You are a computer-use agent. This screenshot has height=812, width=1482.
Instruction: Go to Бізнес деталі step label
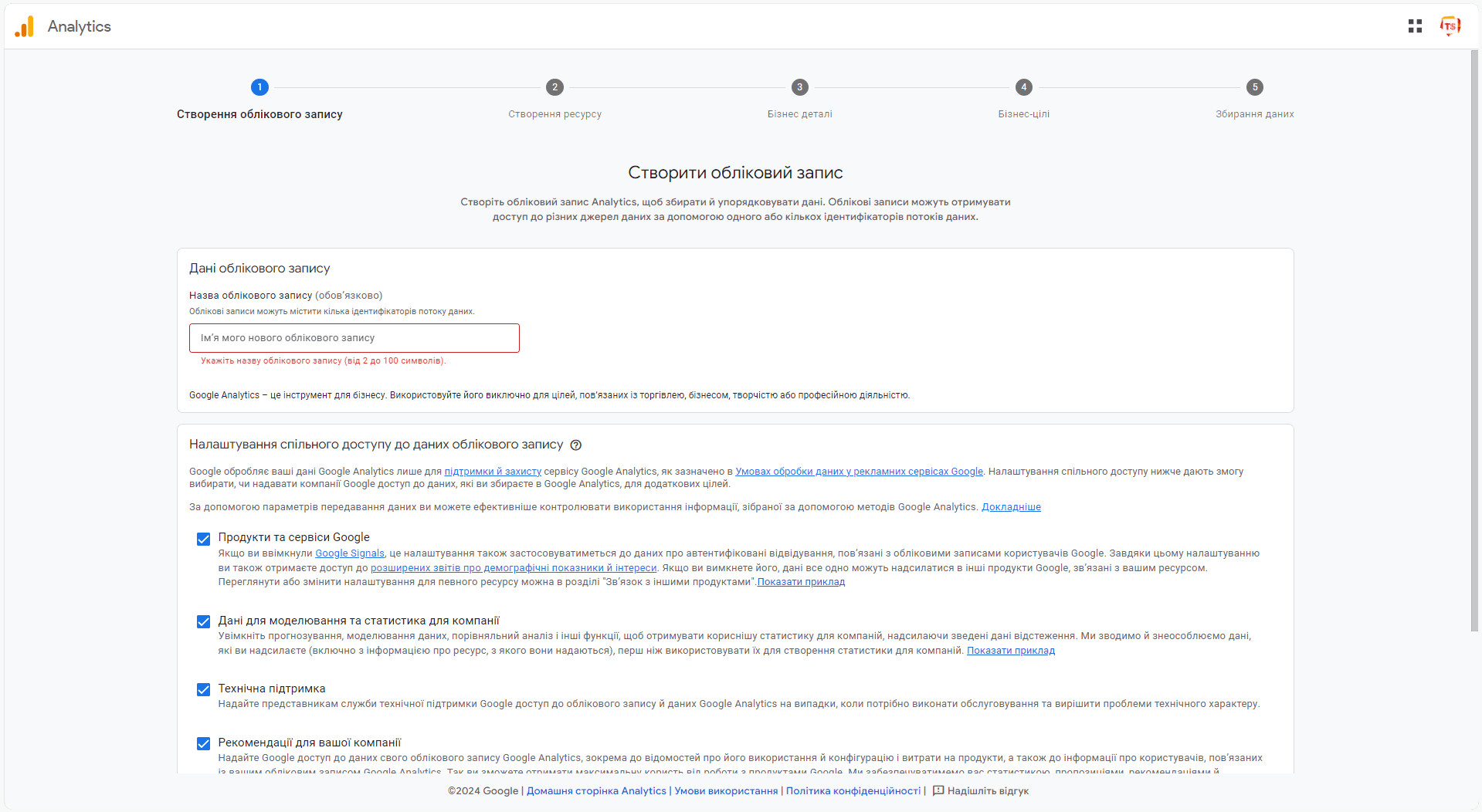pyautogui.click(x=800, y=114)
